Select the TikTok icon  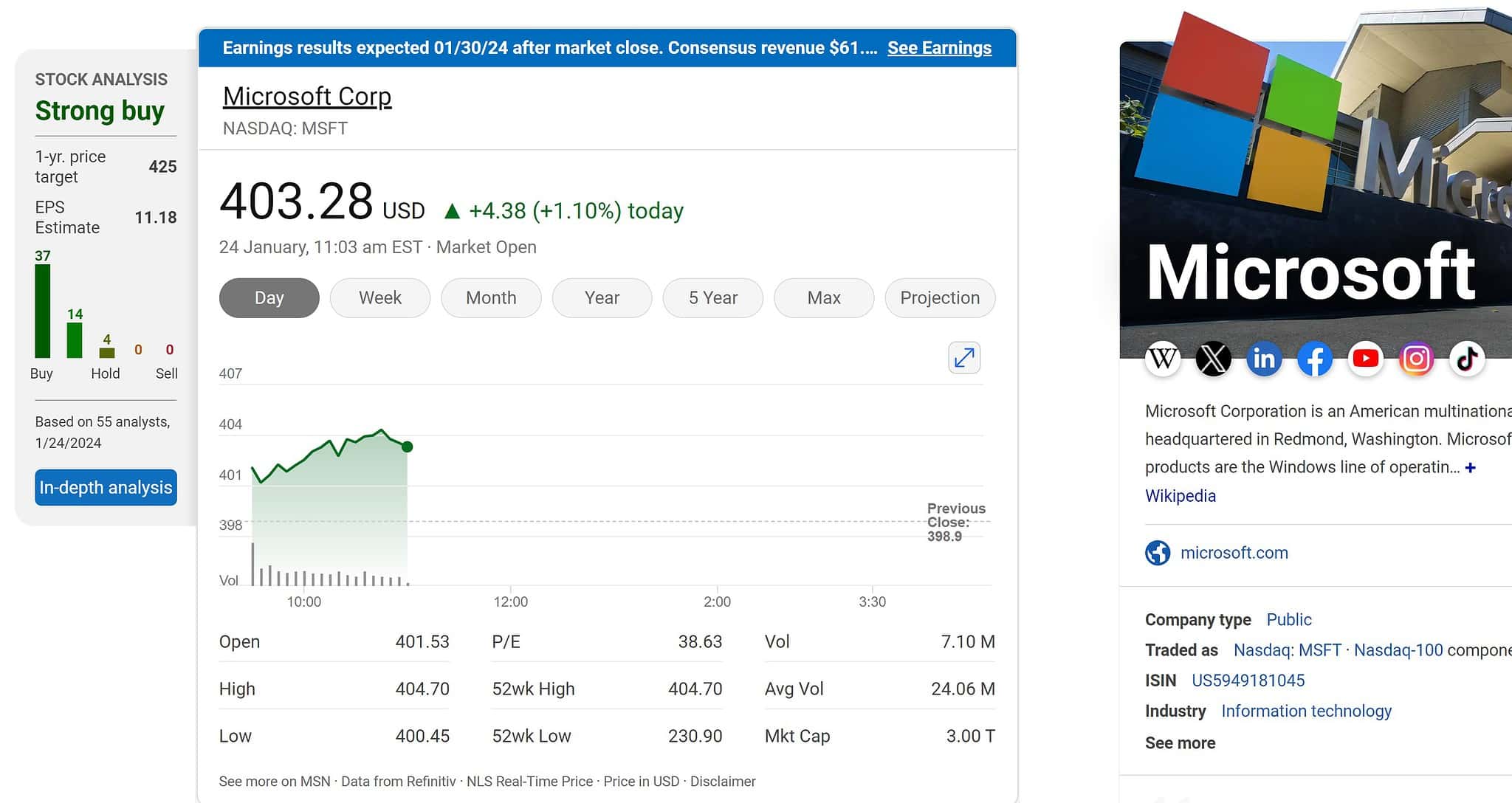pos(1466,359)
